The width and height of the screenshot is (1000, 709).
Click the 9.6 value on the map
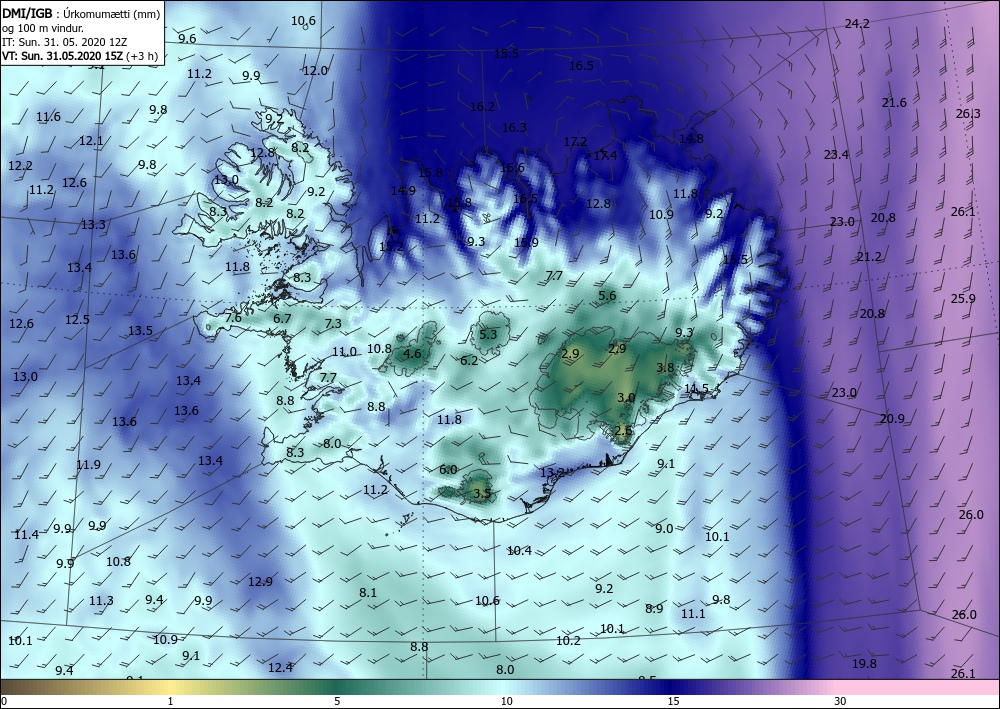point(187,38)
